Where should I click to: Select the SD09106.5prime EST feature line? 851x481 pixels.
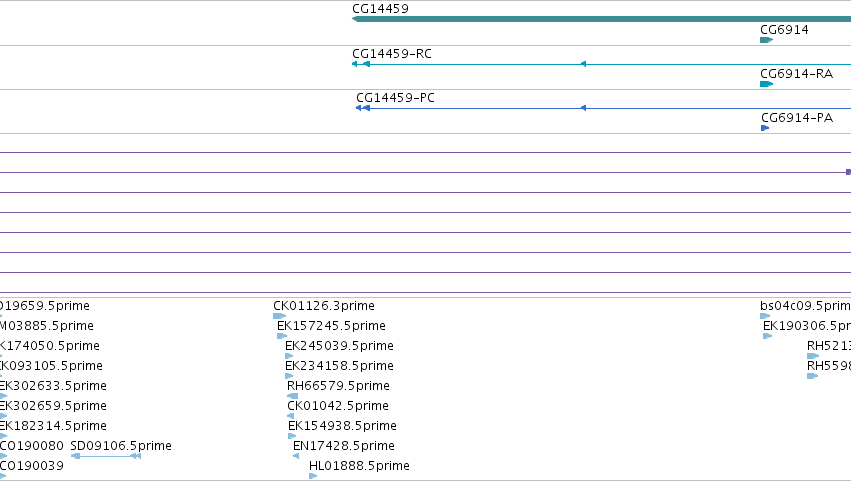tap(106, 456)
